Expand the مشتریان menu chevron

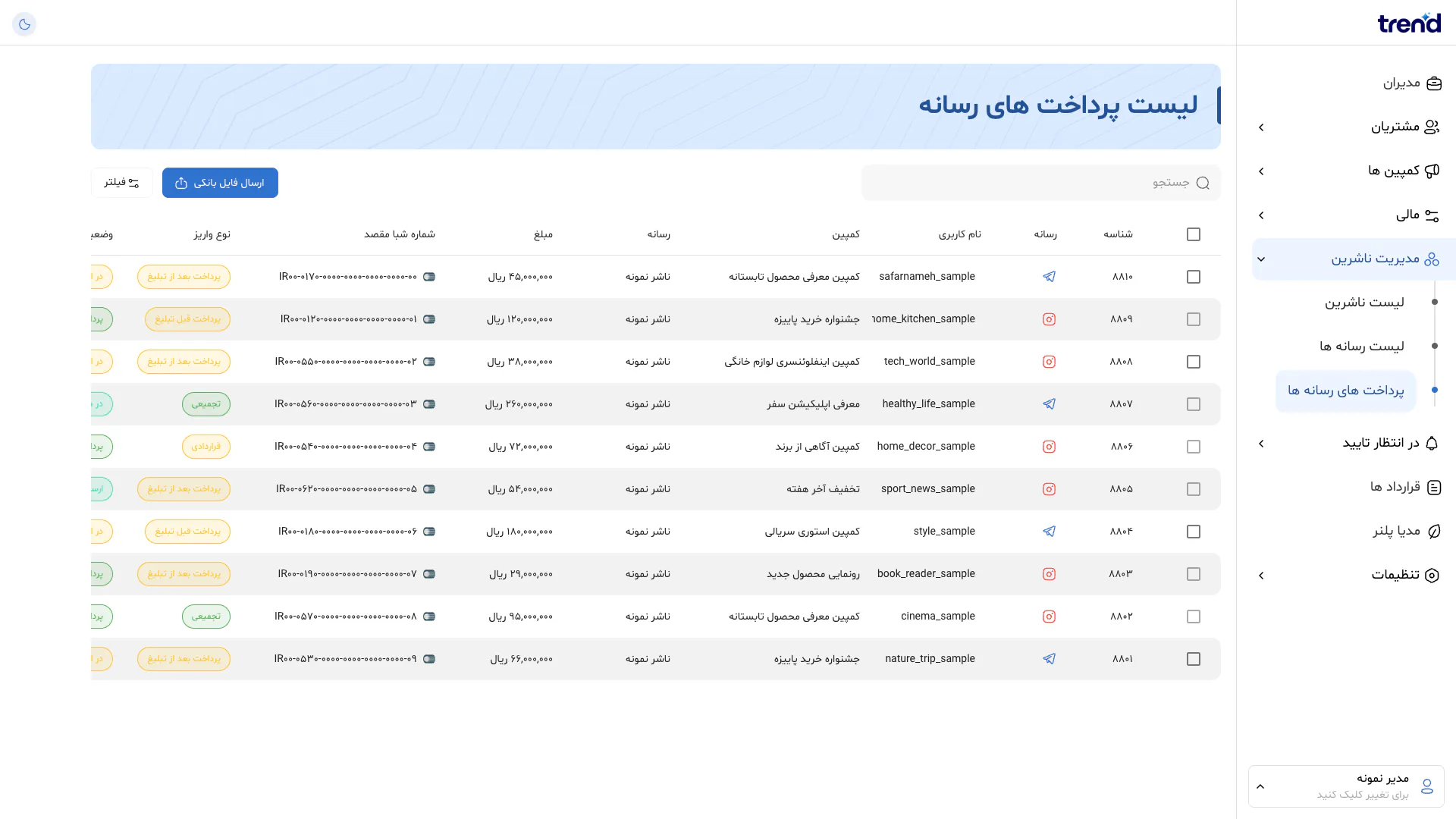click(x=1262, y=127)
